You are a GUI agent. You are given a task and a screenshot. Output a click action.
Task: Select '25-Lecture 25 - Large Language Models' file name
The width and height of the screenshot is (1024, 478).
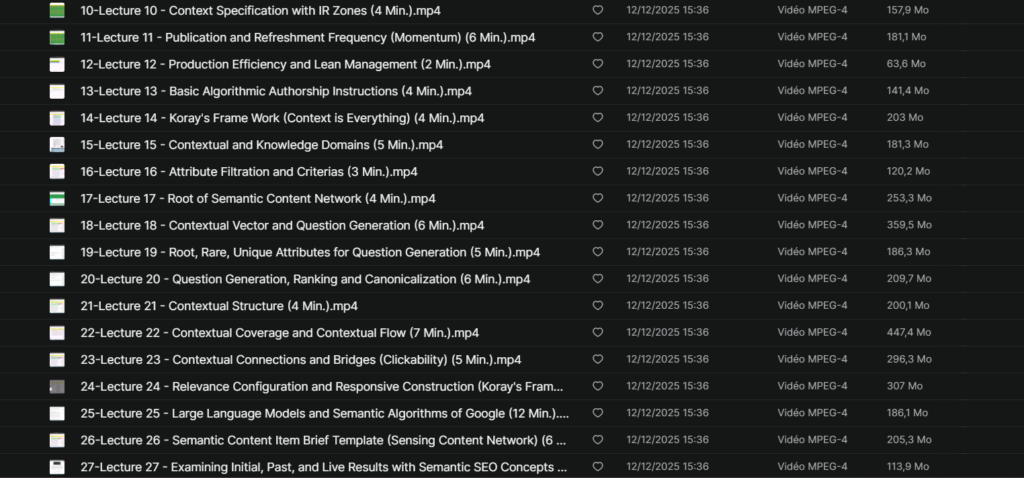click(x=325, y=413)
